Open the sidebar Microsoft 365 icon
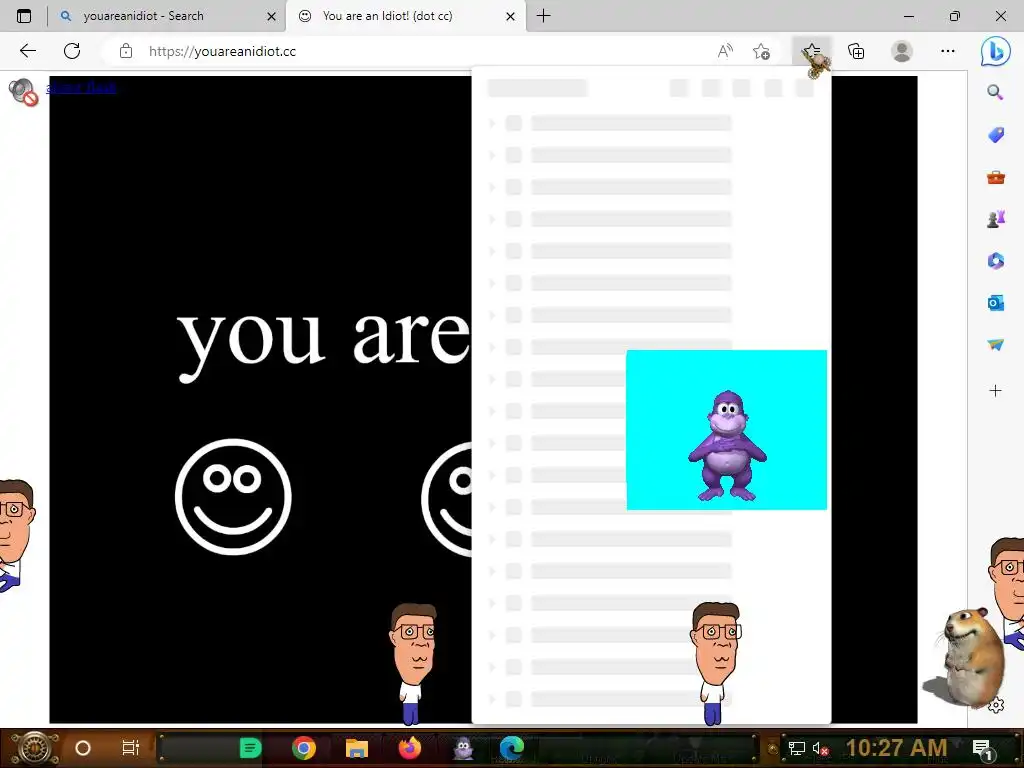 click(995, 261)
